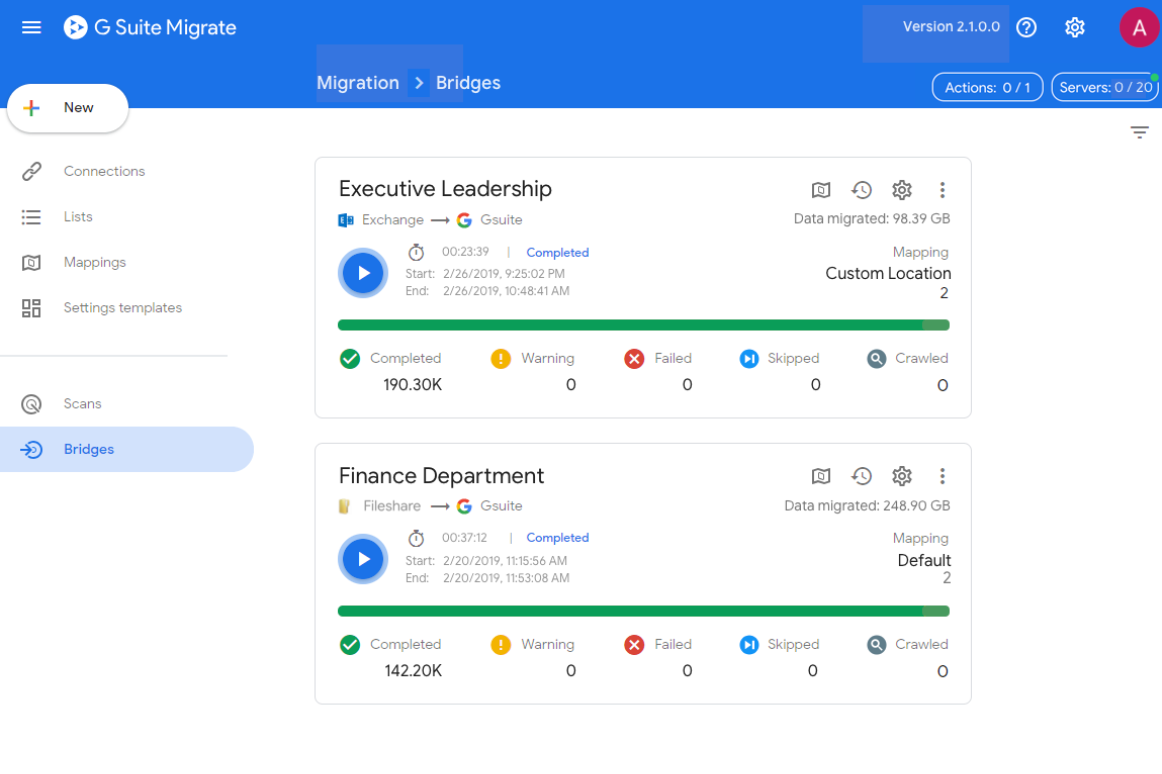Viewport: 1162px width, 774px height.
Task: Click 142.20K completed count
Action: 414,671
